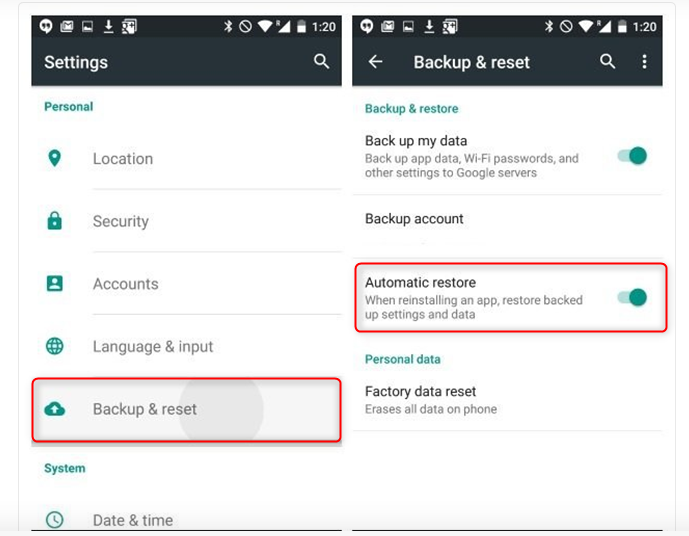Viewport: 689px width, 536px height.
Task: Tap the Date & time clock icon
Action: (x=54, y=520)
